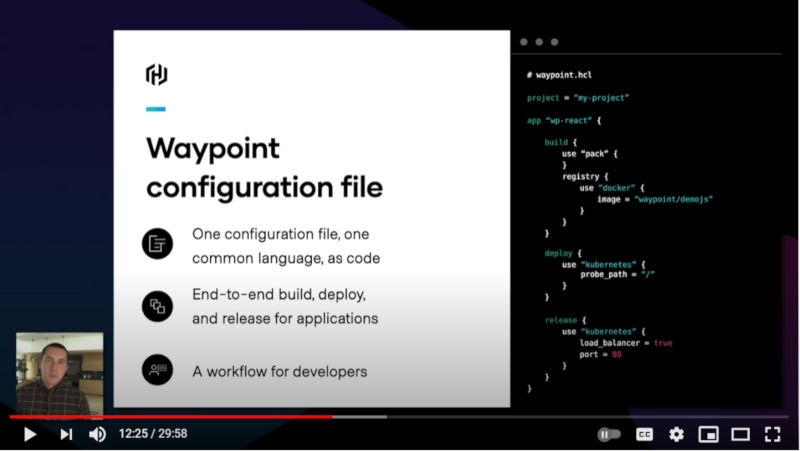The height and width of the screenshot is (451, 800).
Task: Click the 'Waypoint configuration file' heading
Action: [264, 167]
